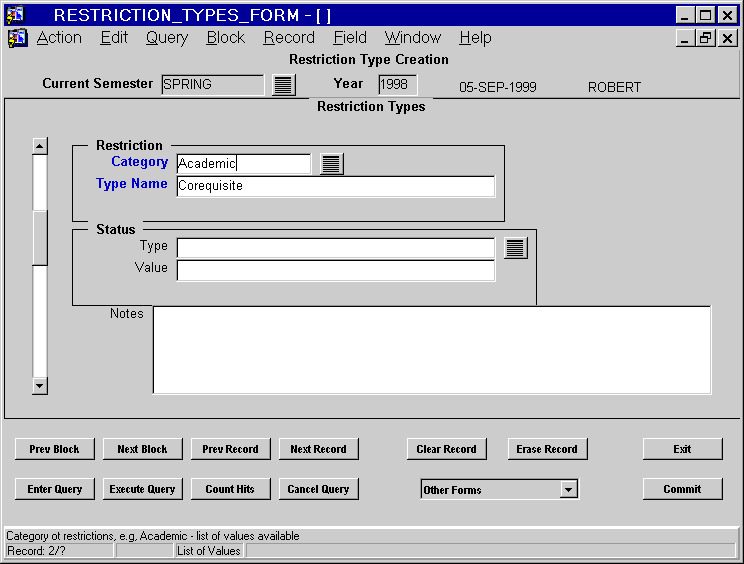Open the Edit menu
Image resolution: width=744 pixels, height=564 pixels.
click(x=114, y=37)
